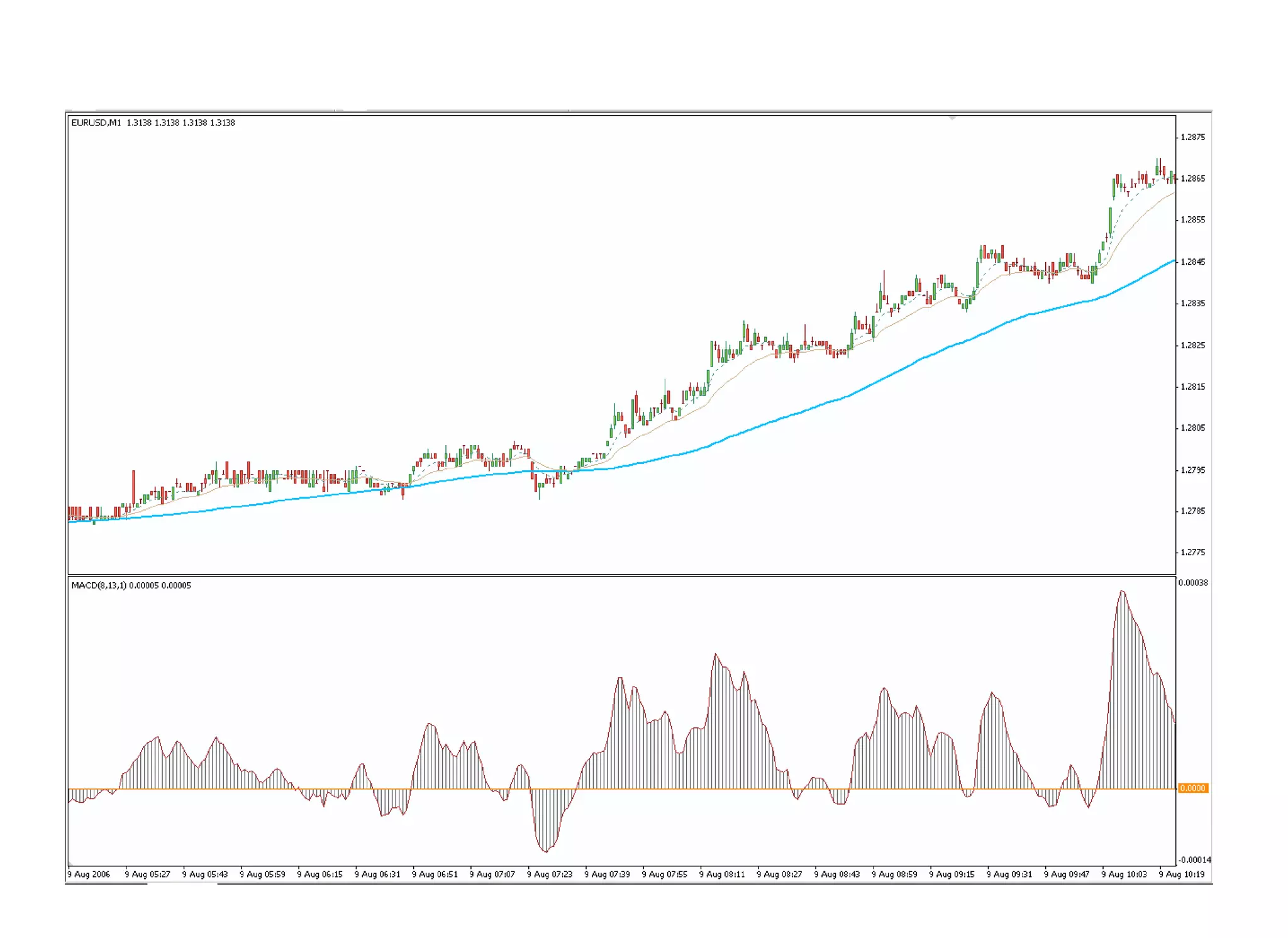The width and height of the screenshot is (1288, 938).
Task: Click the 9 Aug 2006 date label
Action: (x=89, y=874)
